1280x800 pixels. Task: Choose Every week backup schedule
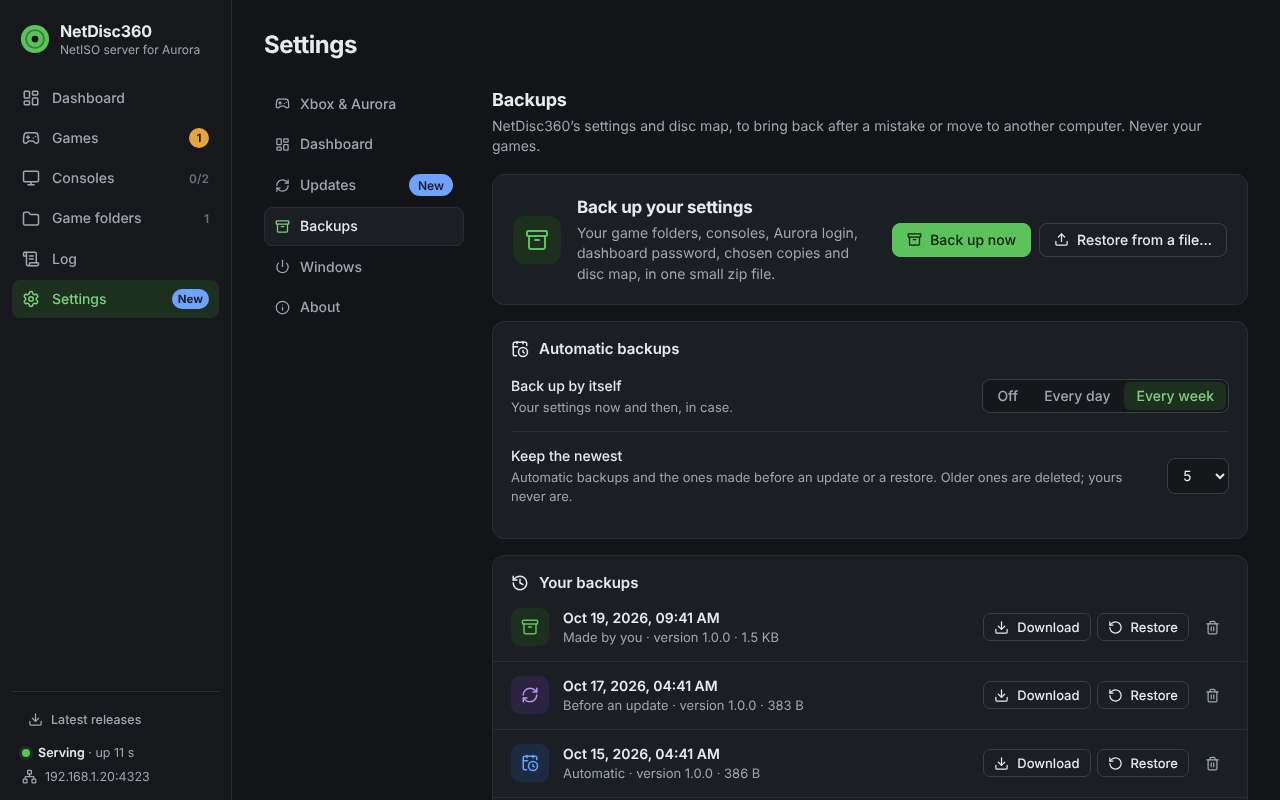[x=1175, y=396]
